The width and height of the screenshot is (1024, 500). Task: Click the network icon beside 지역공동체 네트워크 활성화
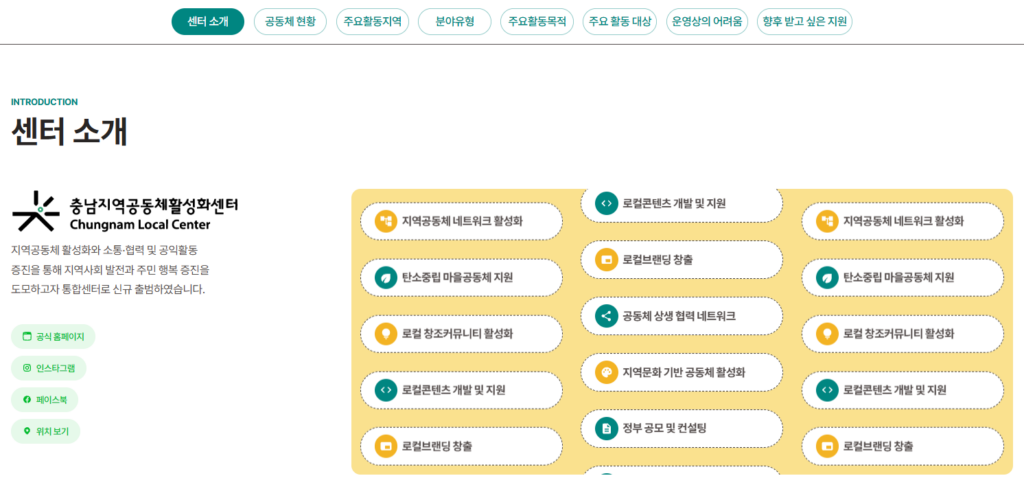point(385,221)
